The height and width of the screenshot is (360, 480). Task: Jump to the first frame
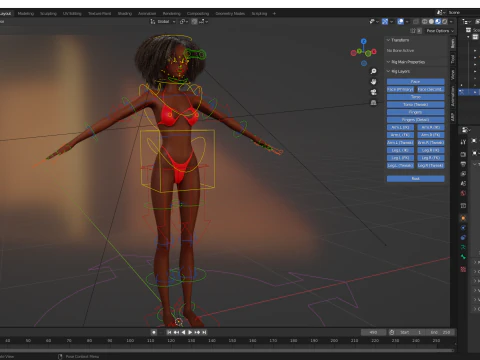(169, 332)
